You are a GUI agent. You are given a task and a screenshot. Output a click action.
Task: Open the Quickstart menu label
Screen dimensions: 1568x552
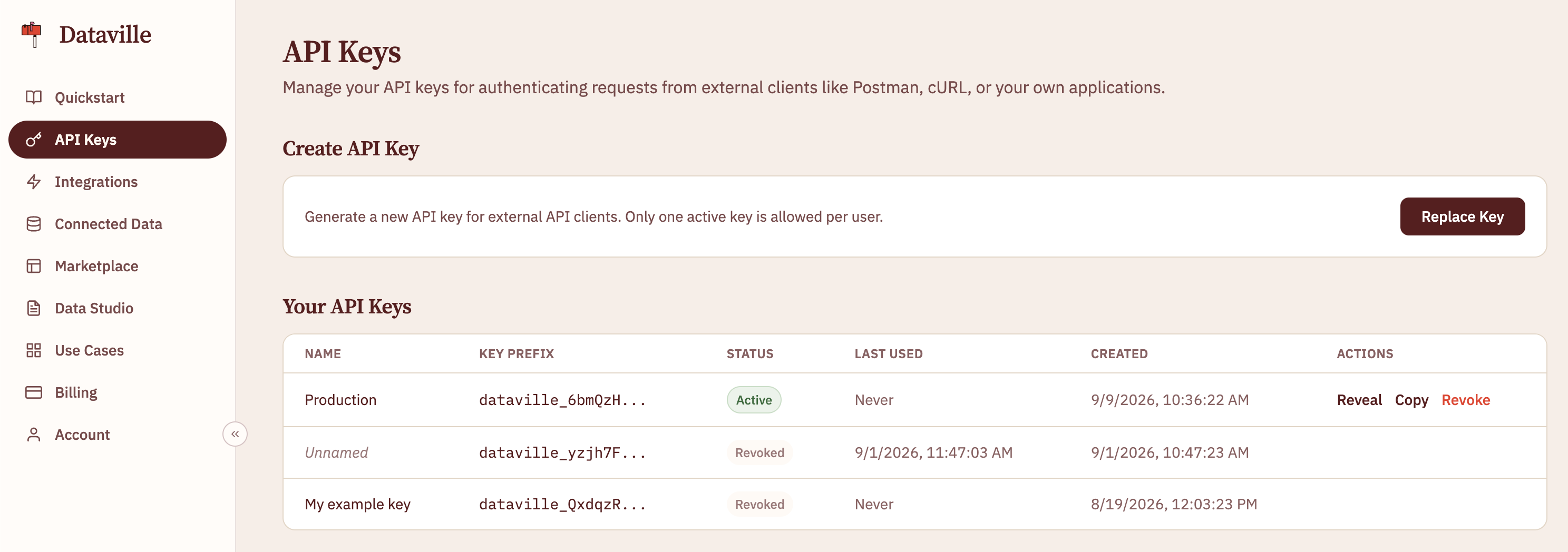click(x=90, y=97)
